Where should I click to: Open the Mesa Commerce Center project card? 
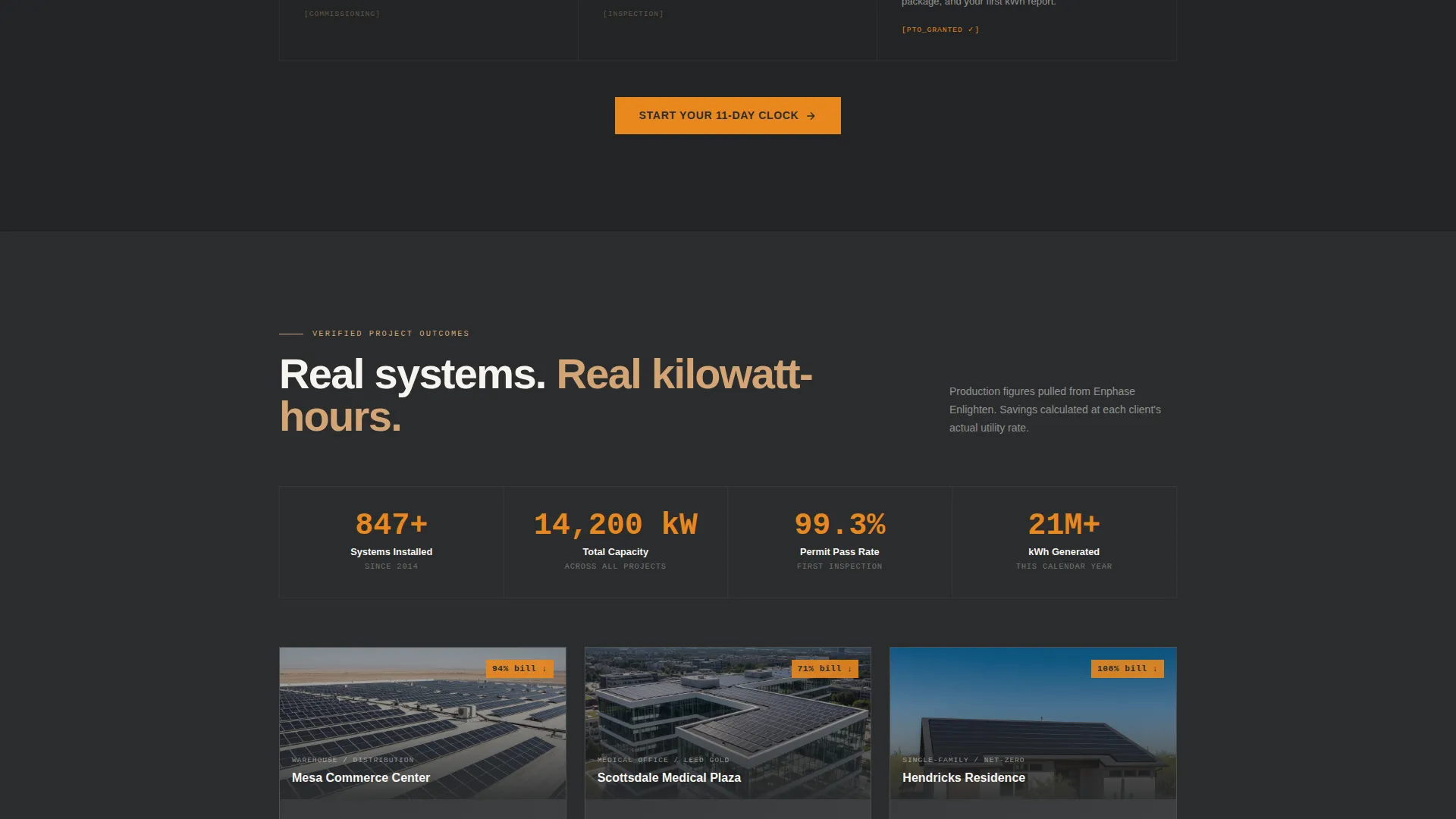(x=422, y=733)
